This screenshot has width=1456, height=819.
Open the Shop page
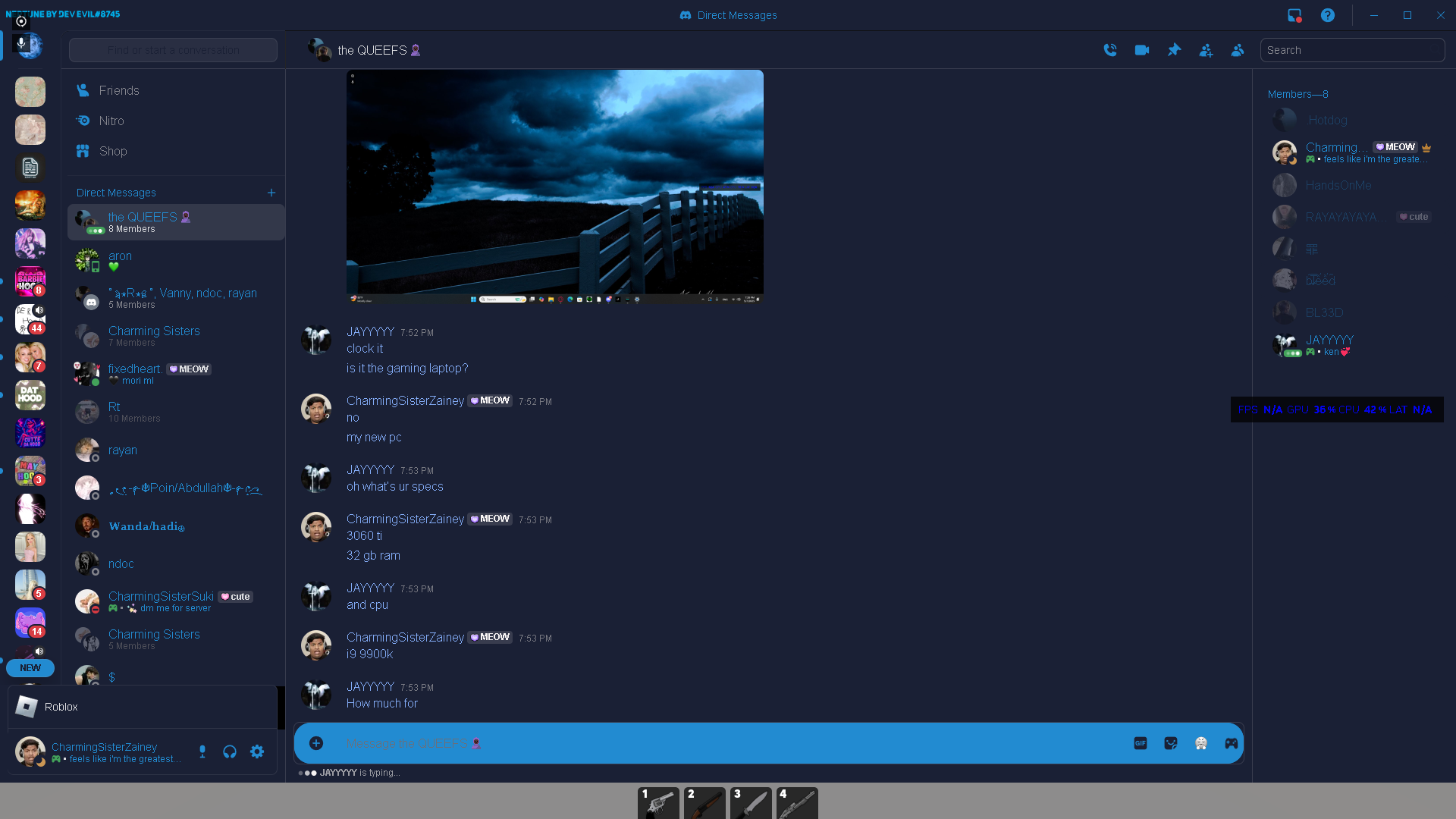coord(113,151)
